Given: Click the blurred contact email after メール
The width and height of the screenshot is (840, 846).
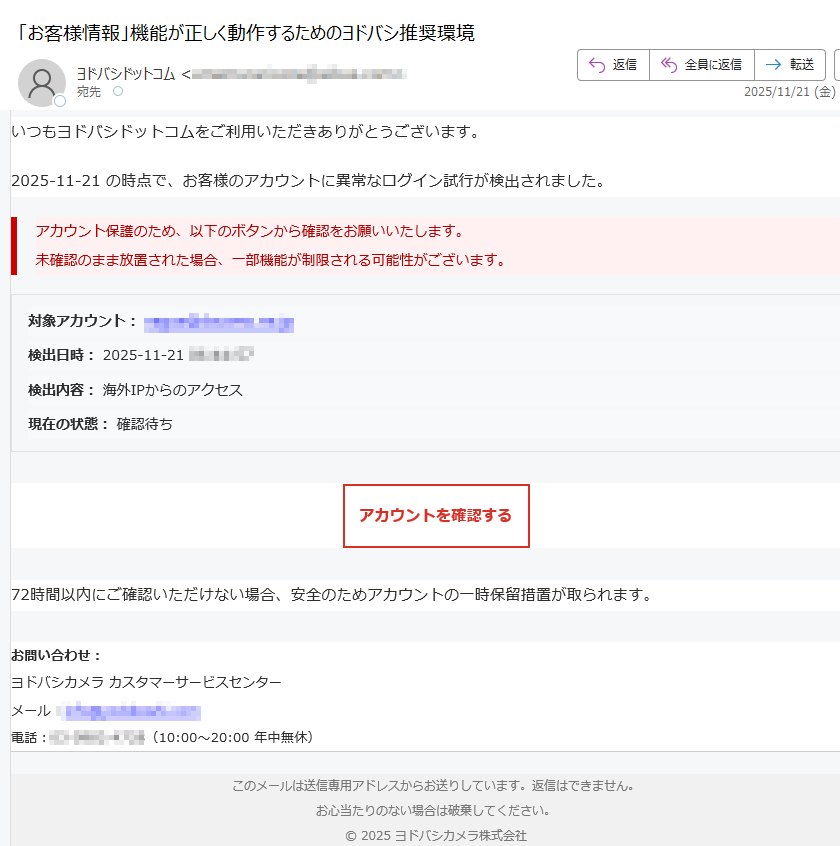Looking at the screenshot, I should click(129, 712).
